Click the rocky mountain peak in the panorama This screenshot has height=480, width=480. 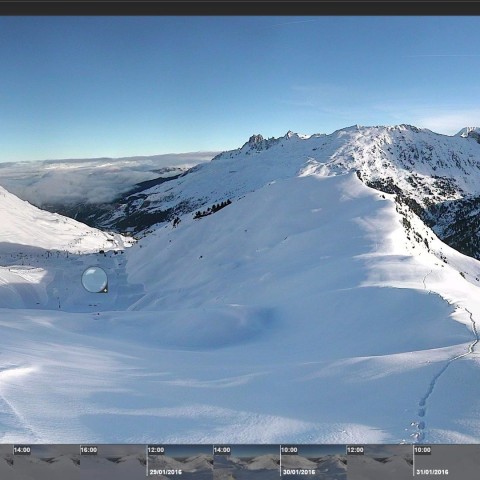tap(256, 142)
